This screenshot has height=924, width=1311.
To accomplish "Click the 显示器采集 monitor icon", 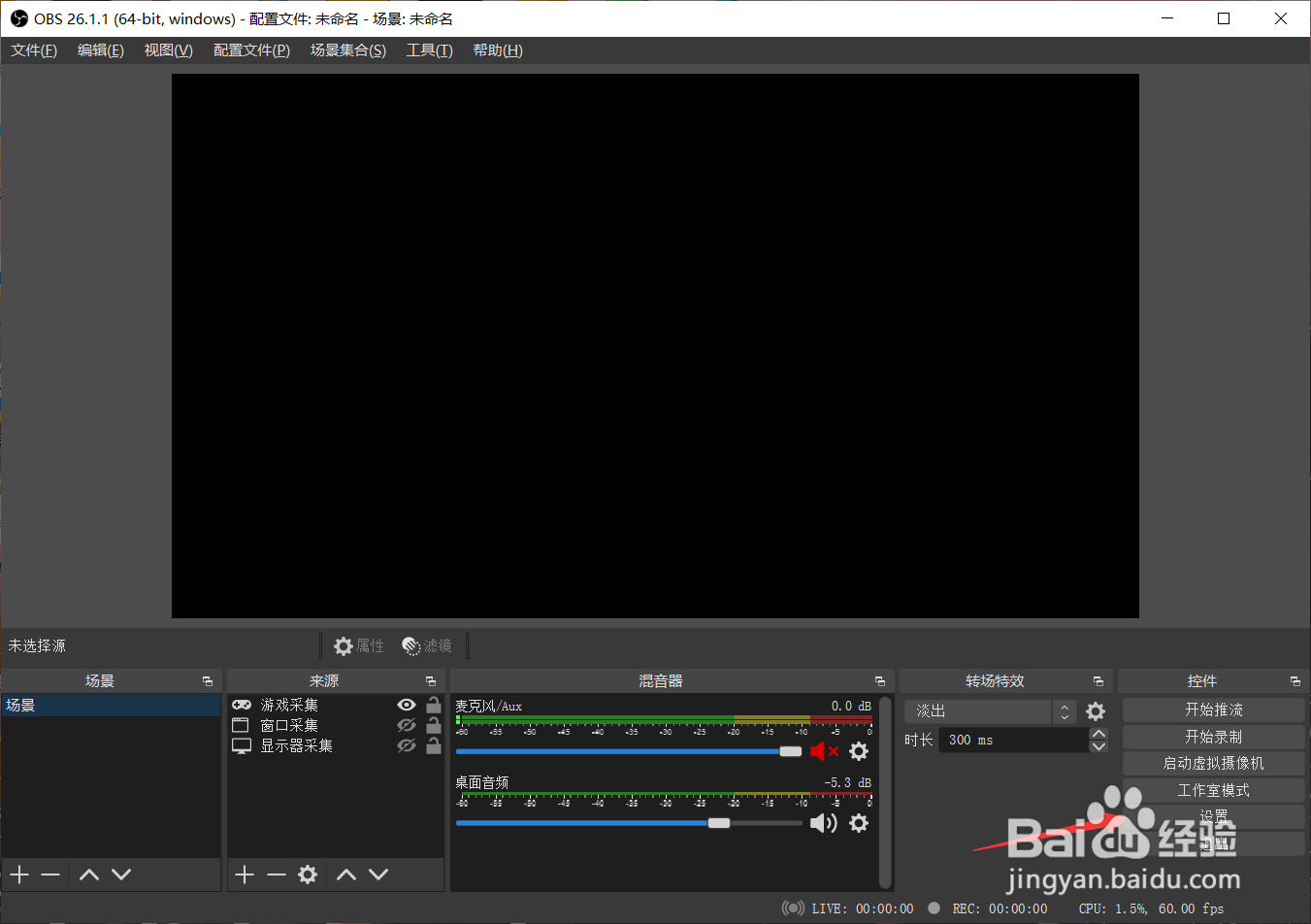I will 242,745.
